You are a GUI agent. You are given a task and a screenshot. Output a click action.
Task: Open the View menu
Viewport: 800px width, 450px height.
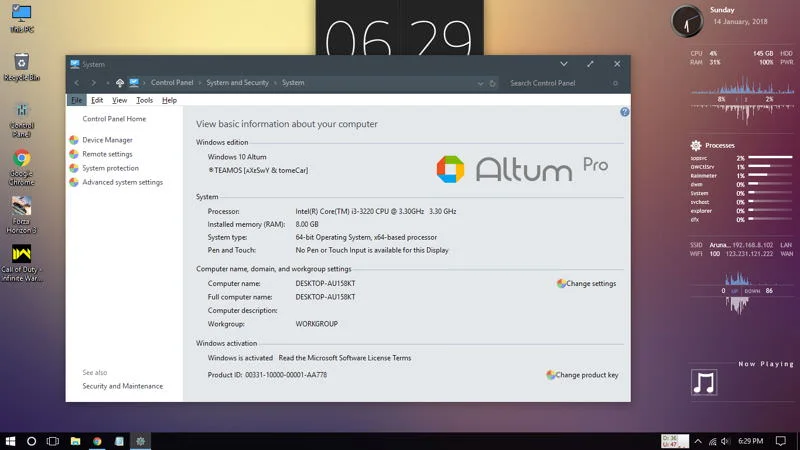click(119, 100)
